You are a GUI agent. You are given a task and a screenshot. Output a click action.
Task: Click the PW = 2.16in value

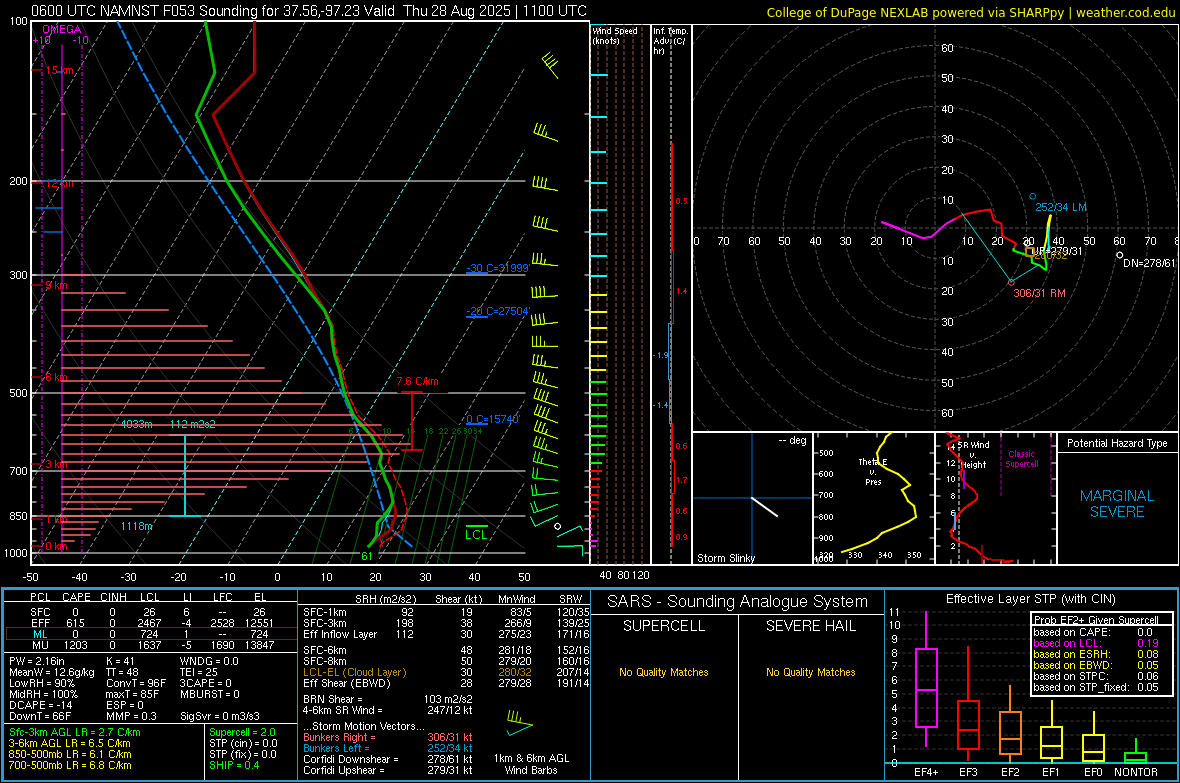coord(37,661)
